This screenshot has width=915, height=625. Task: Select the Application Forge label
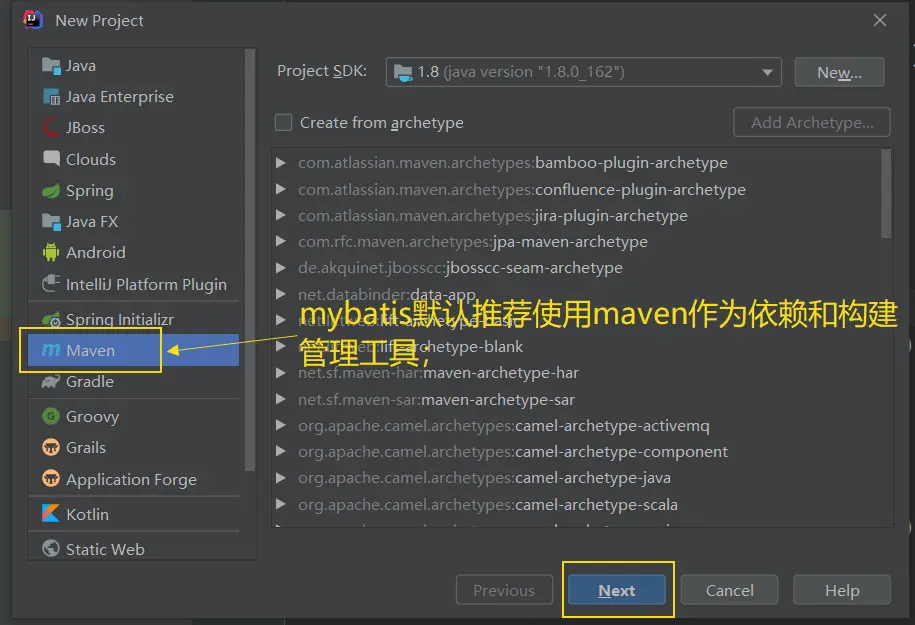[131, 480]
